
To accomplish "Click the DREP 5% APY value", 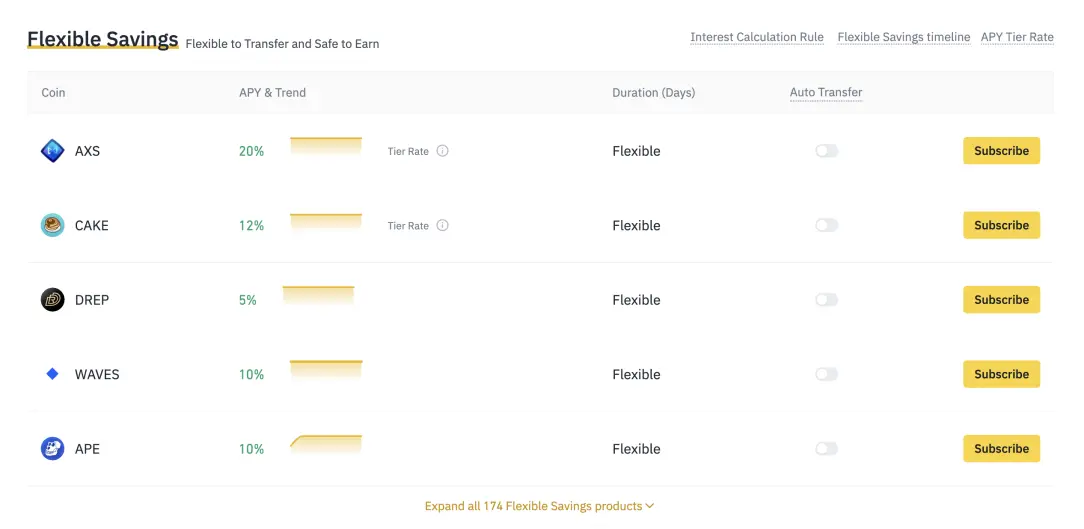I will tap(247, 300).
